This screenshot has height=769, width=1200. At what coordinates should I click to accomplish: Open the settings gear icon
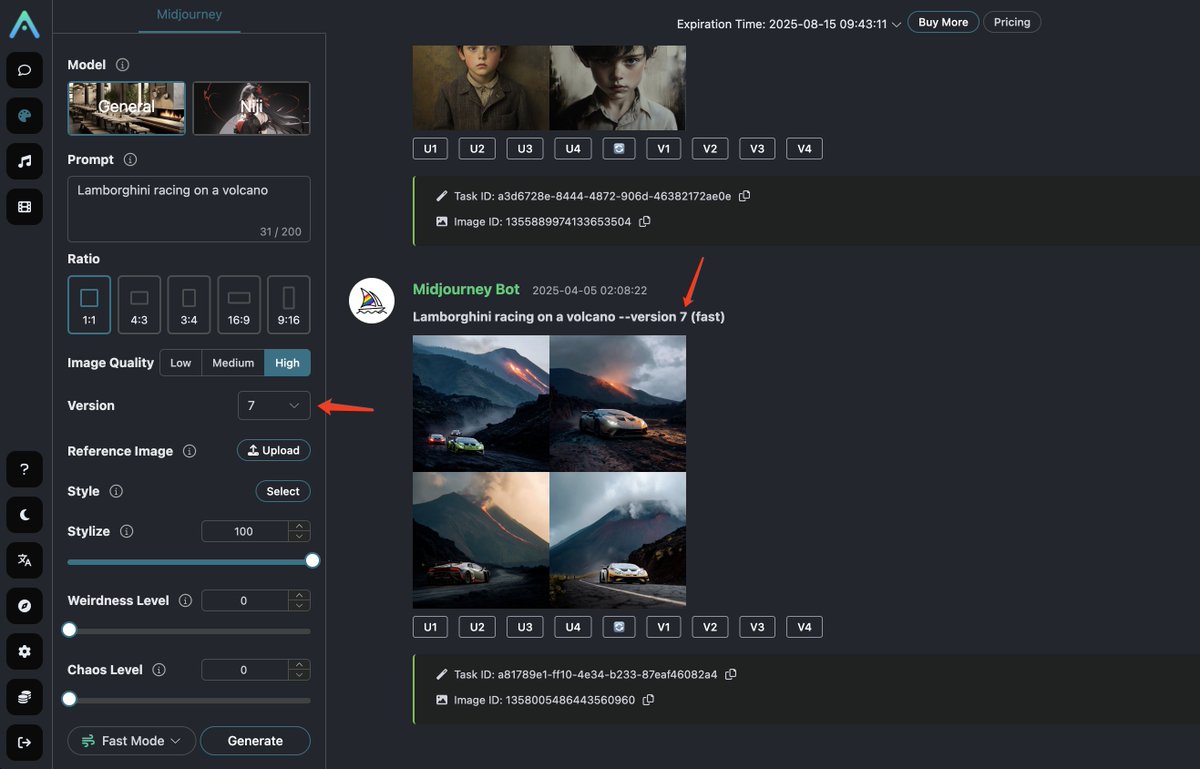[25, 651]
